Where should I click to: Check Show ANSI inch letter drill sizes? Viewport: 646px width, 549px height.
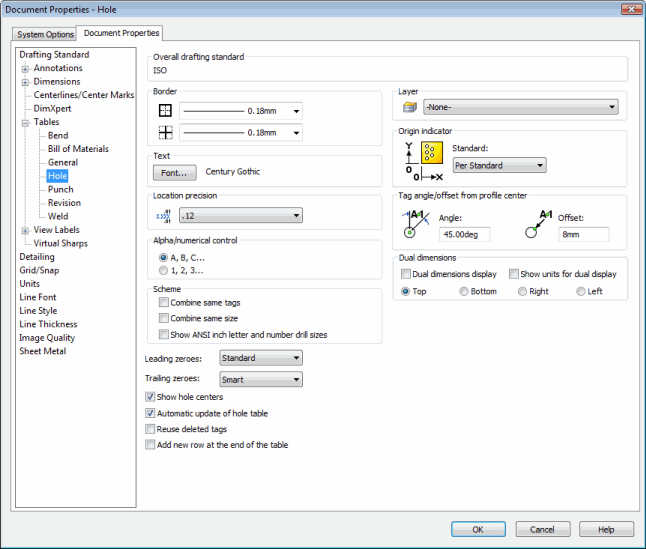pos(164,334)
